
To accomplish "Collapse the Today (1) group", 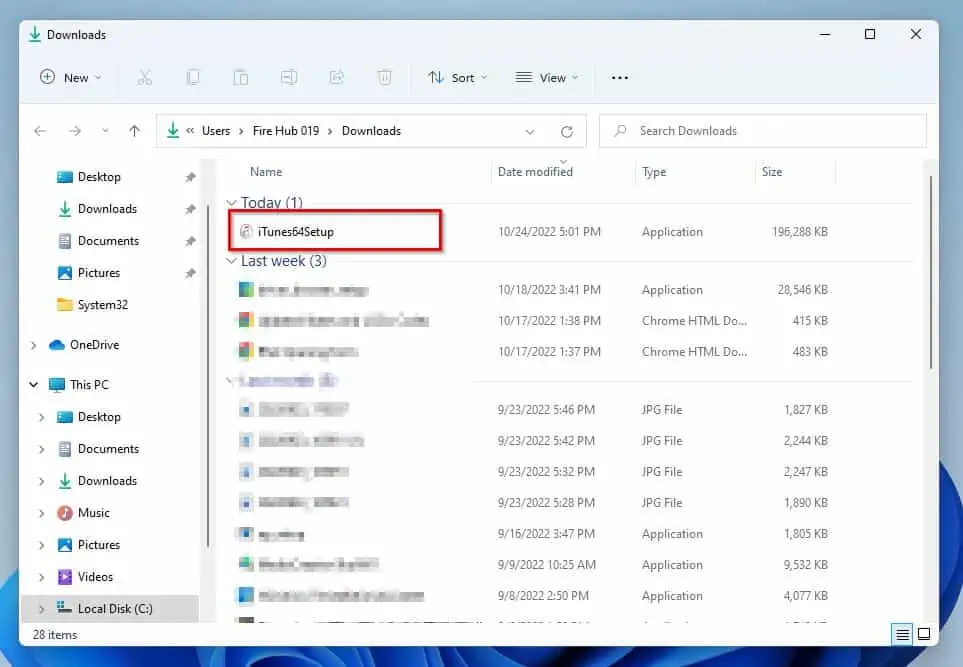I will click(232, 203).
